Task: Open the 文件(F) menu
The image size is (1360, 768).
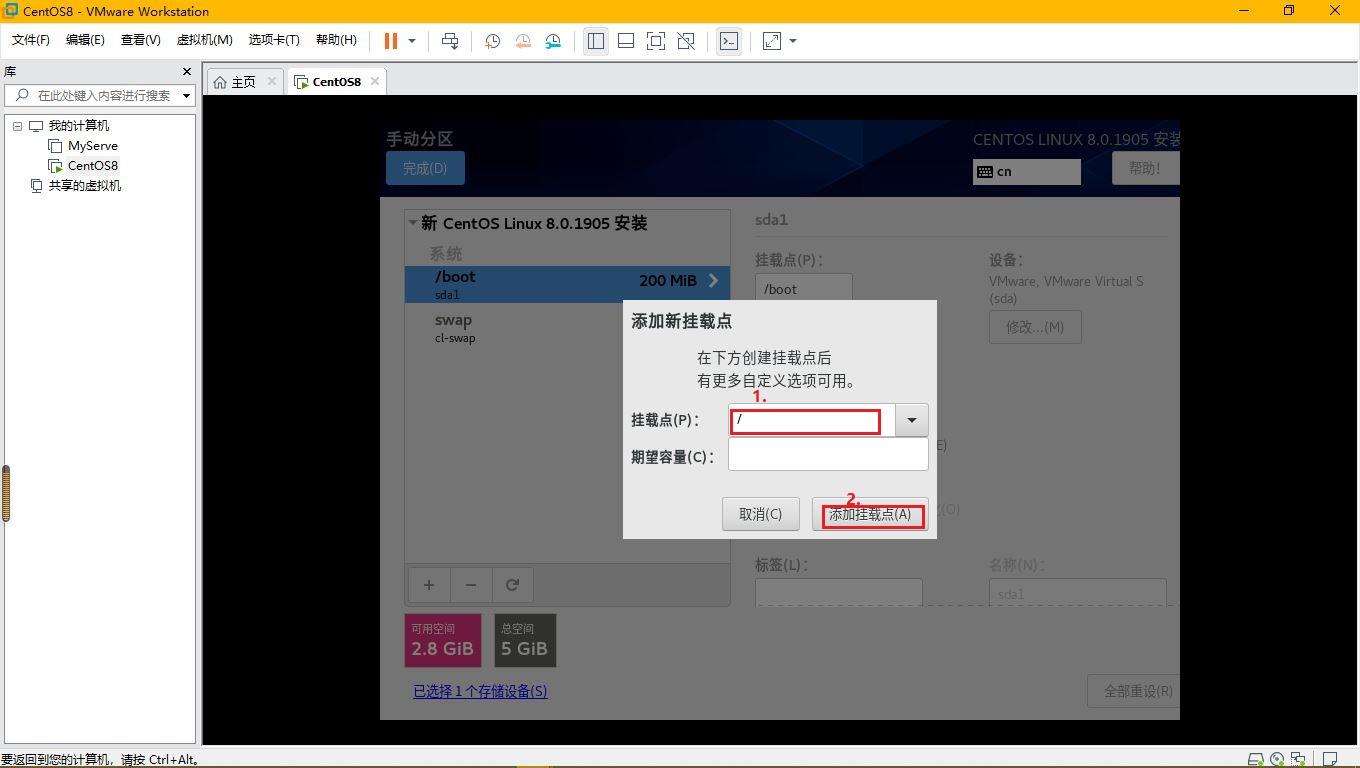Action: point(31,40)
